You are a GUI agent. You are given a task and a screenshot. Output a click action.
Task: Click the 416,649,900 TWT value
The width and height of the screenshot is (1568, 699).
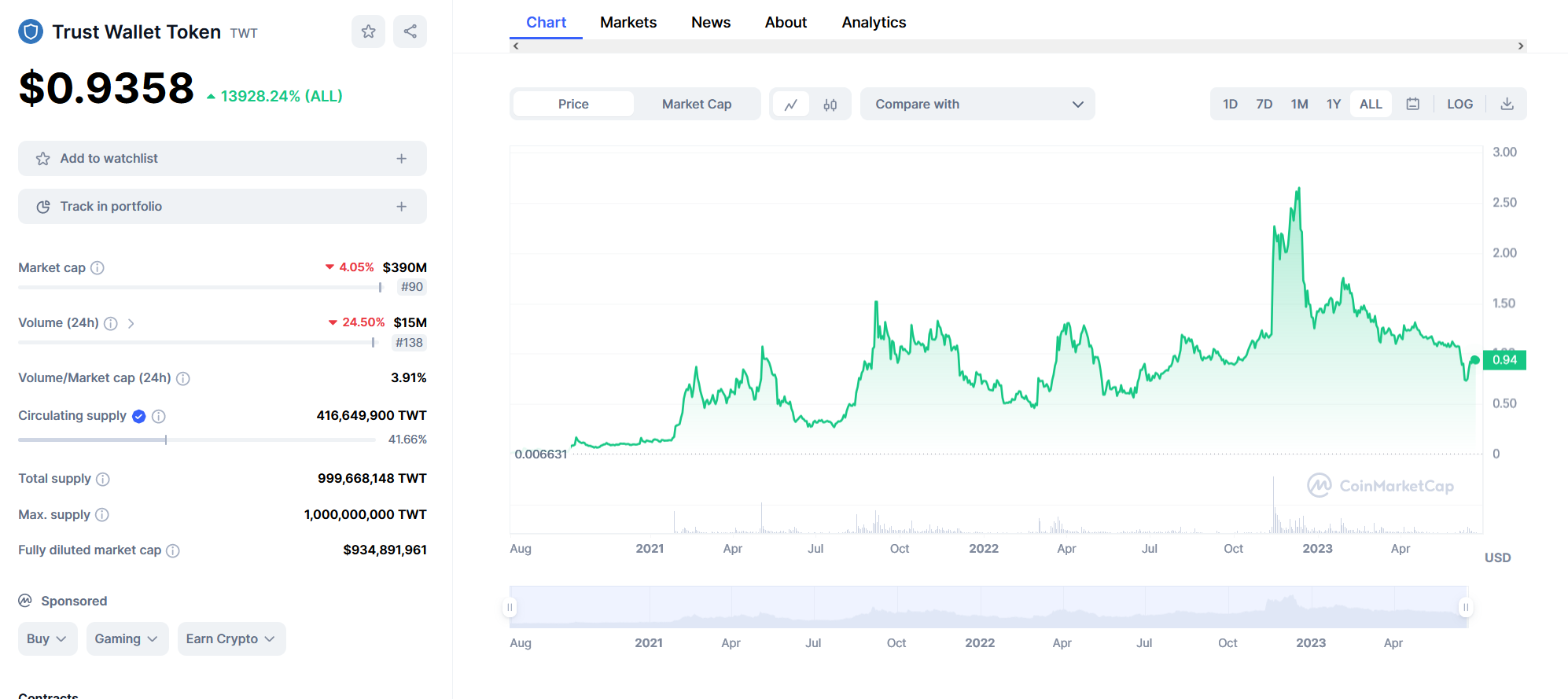tap(371, 416)
